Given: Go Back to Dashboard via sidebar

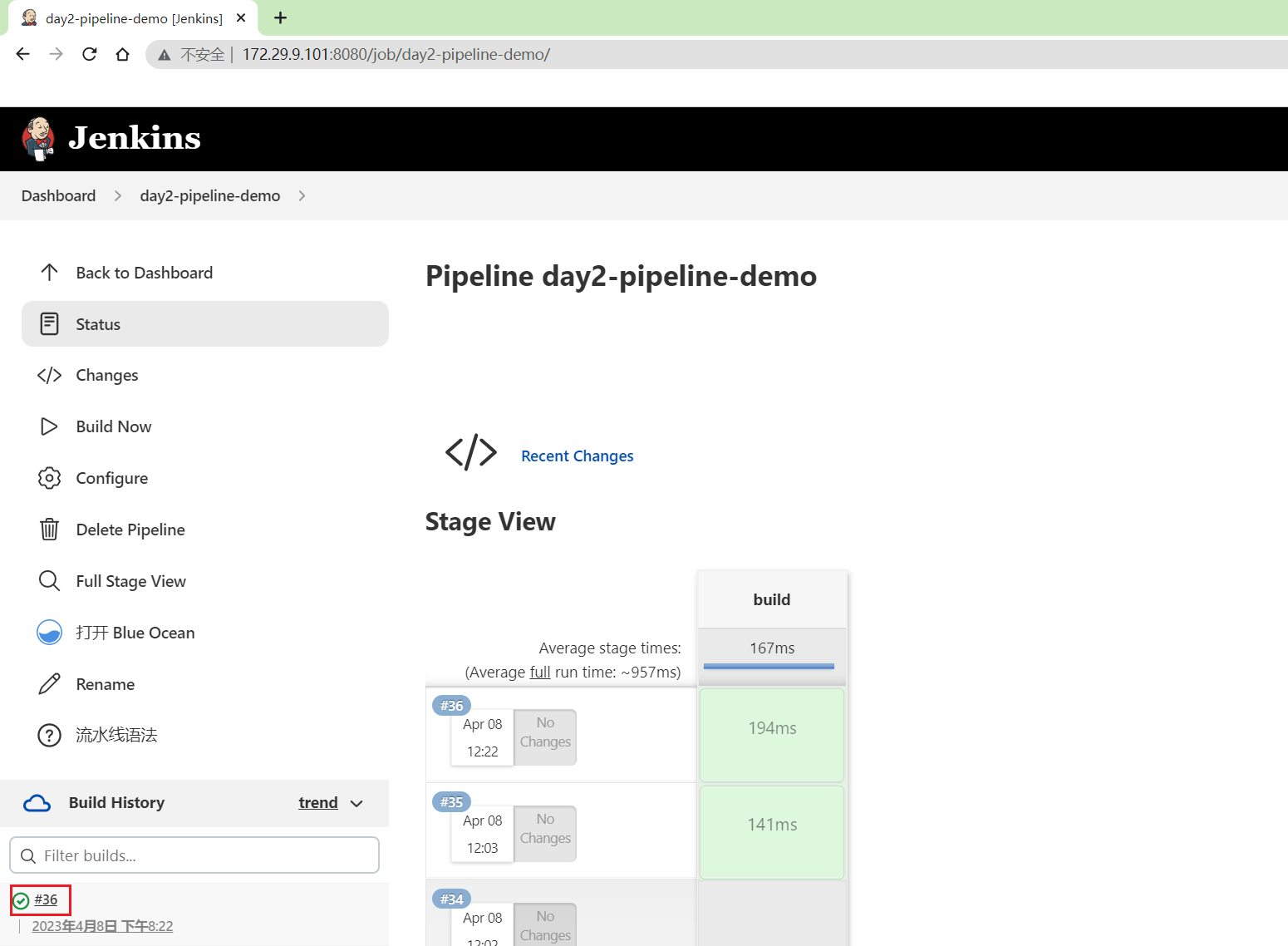Looking at the screenshot, I should (205, 272).
